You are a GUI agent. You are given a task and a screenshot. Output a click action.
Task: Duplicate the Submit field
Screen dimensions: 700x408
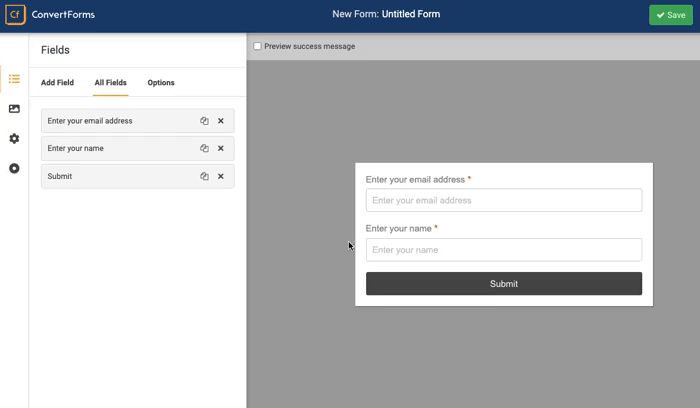204,177
